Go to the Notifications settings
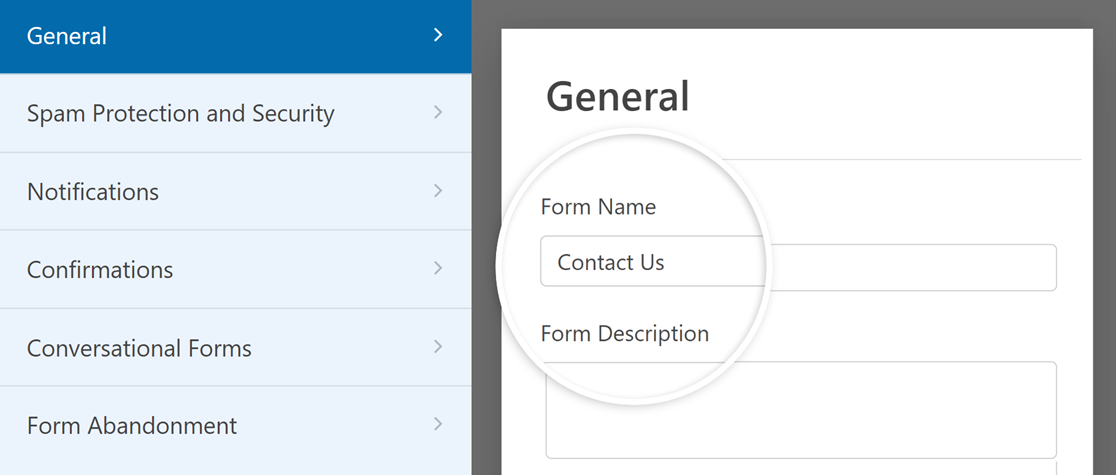The height and width of the screenshot is (475, 1116). point(93,192)
